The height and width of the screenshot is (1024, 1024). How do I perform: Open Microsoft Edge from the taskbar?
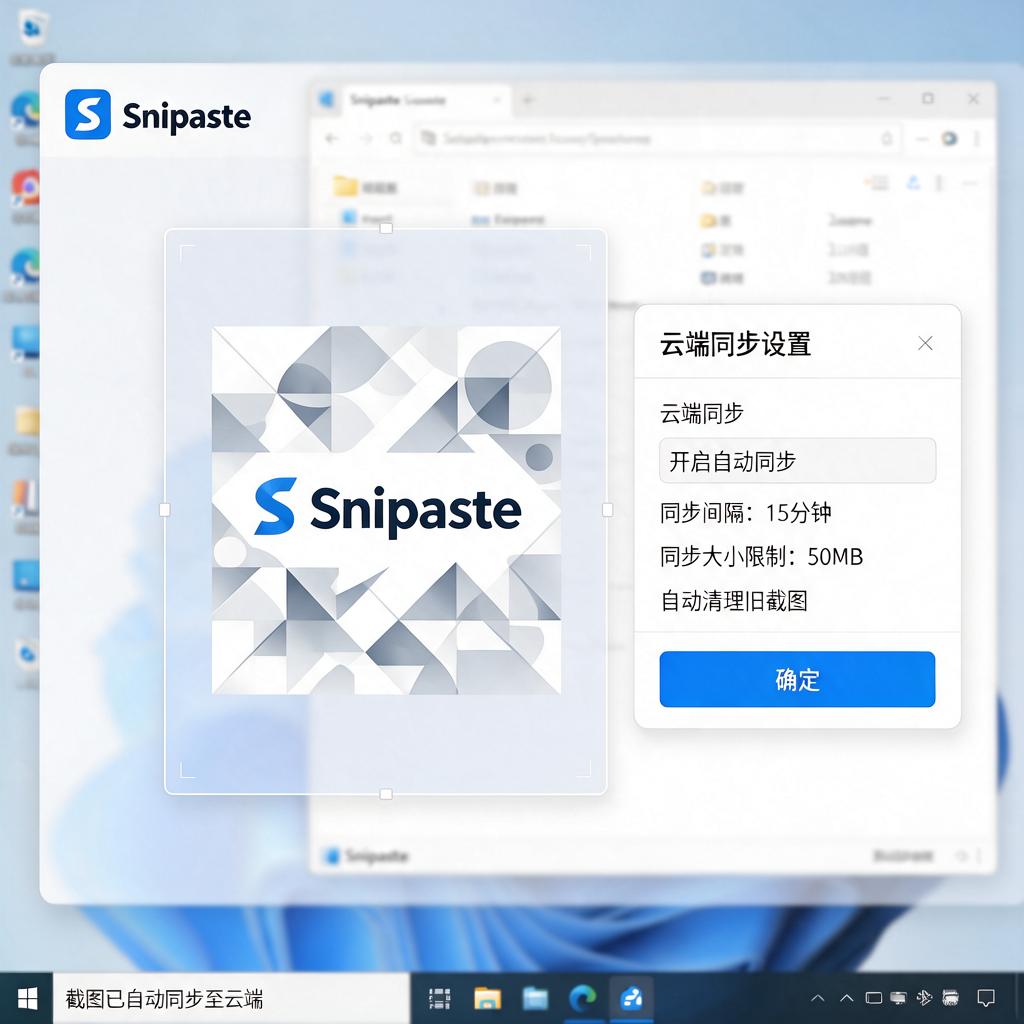[583, 999]
